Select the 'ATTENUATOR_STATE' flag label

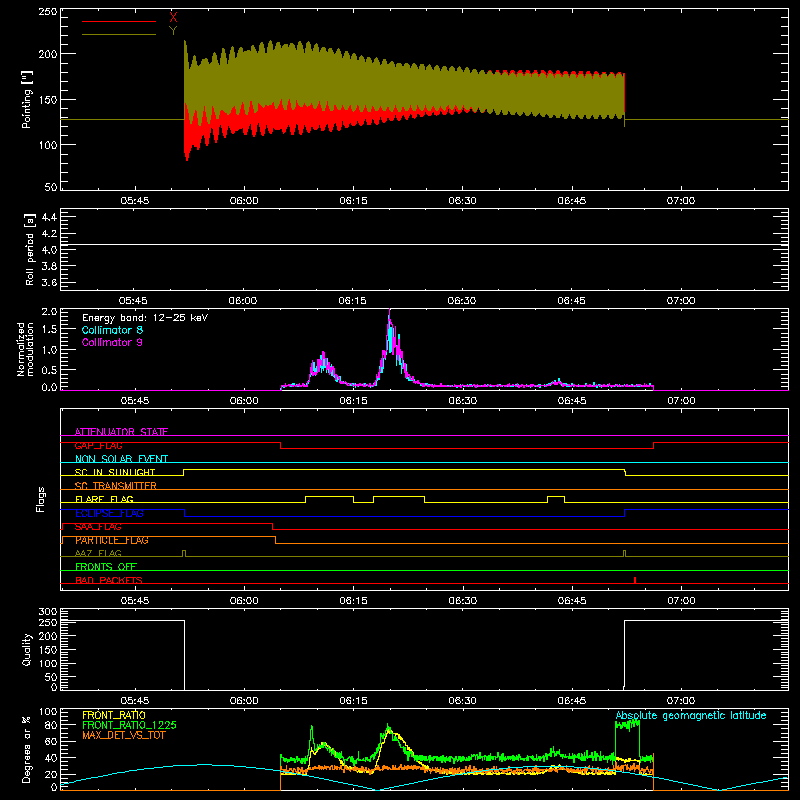tap(121, 432)
